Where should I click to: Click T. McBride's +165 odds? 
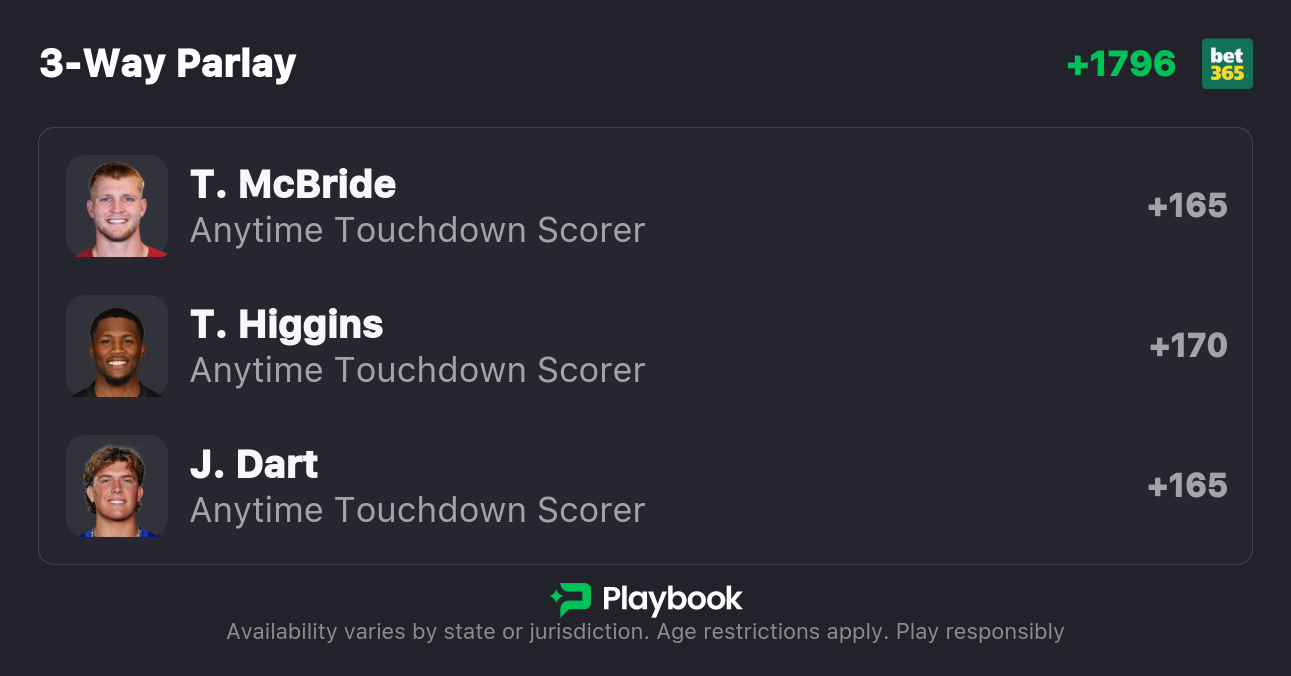coord(1187,206)
